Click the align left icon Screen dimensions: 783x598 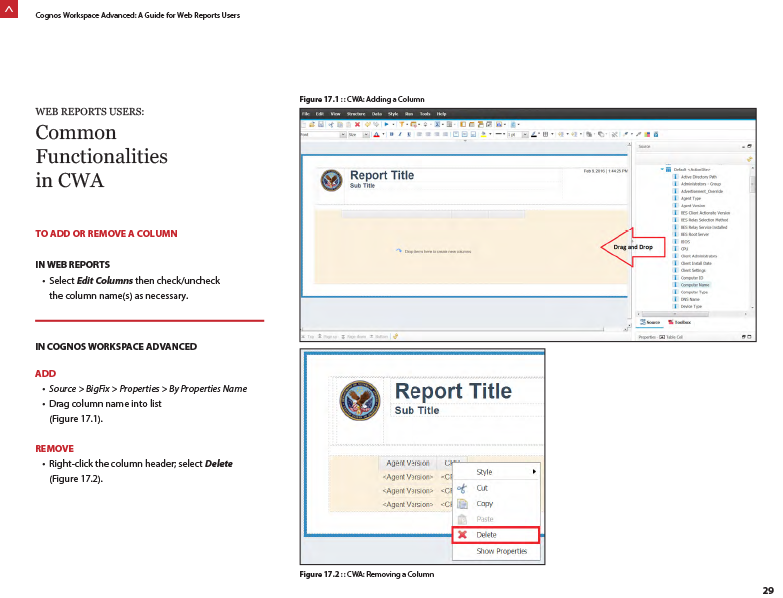point(419,134)
